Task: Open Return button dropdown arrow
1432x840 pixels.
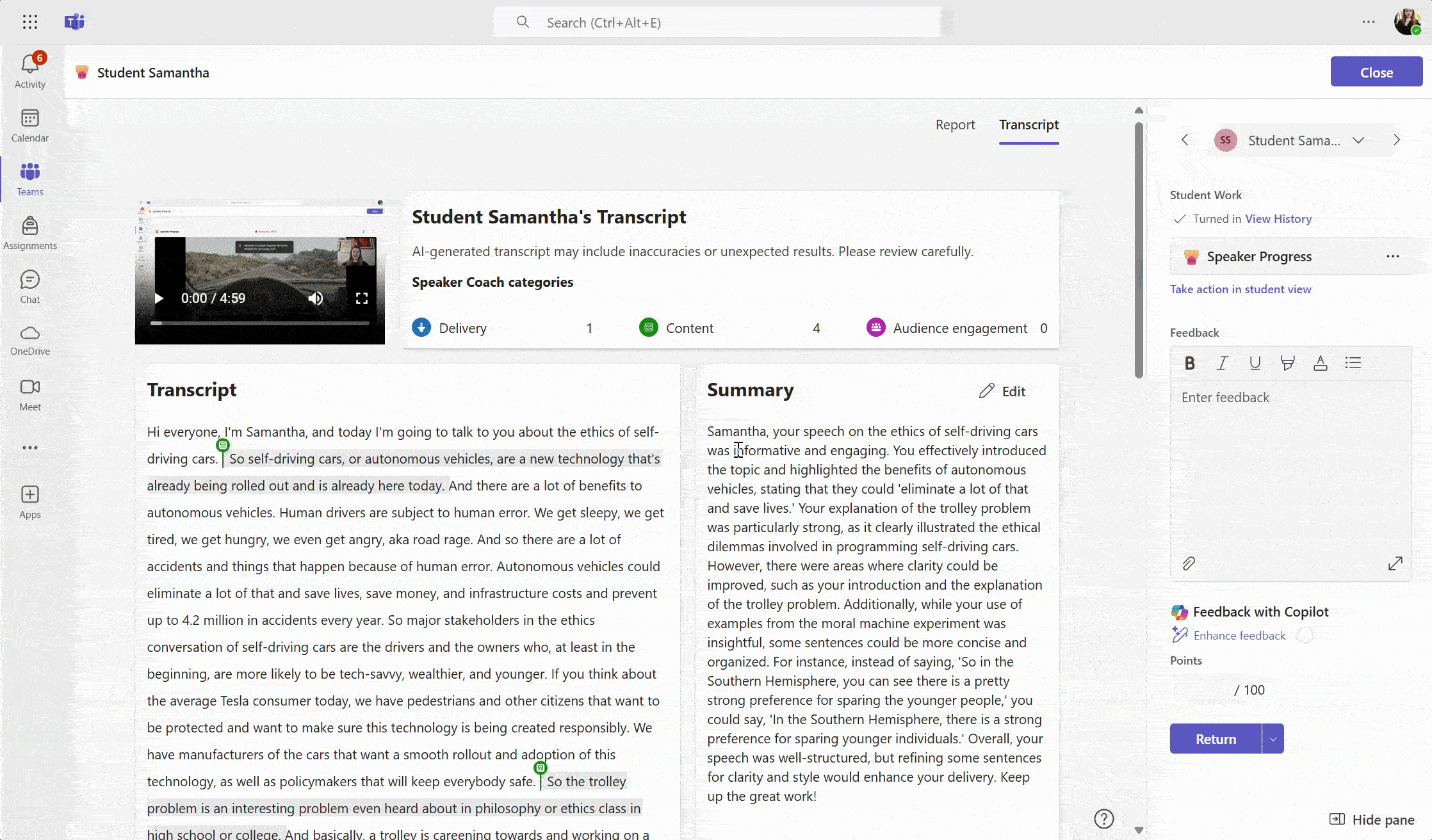Action: tap(1273, 739)
